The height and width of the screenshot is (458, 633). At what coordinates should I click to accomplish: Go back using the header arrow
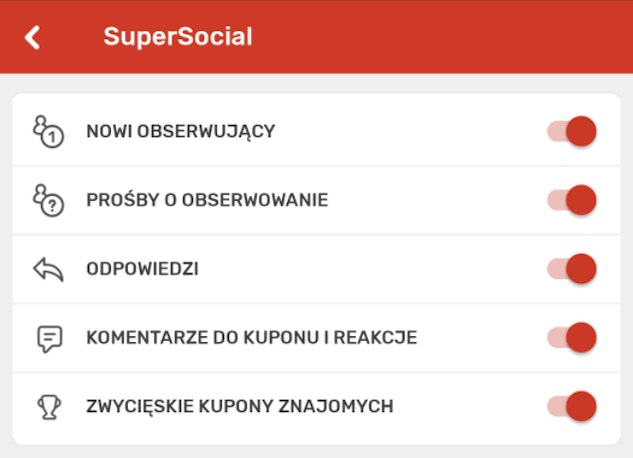point(33,37)
